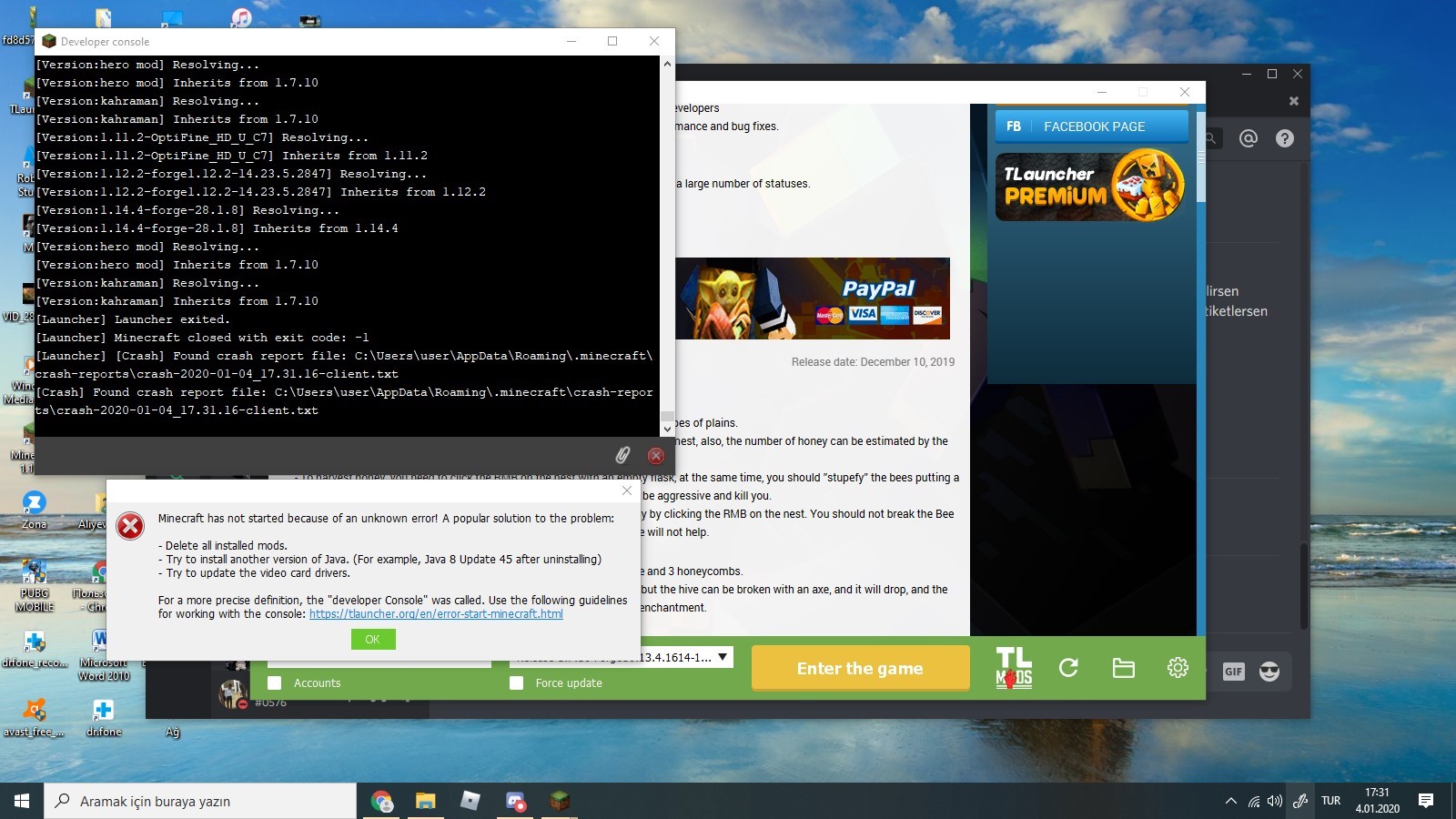1456x819 pixels.
Task: Click the taskbar search box
Action: coord(200,801)
